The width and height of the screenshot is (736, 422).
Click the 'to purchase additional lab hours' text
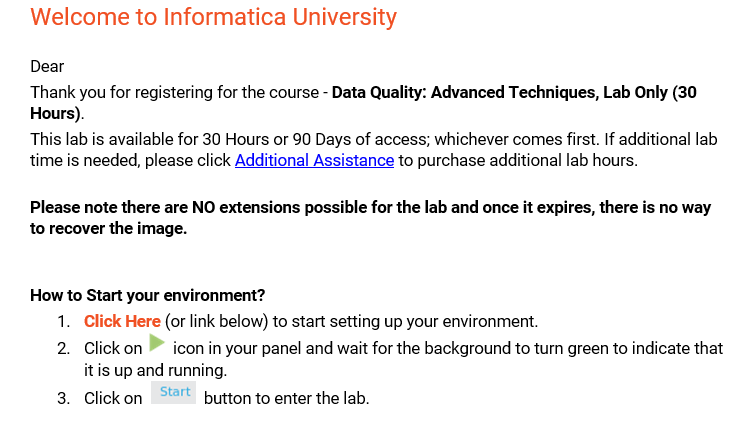(517, 160)
